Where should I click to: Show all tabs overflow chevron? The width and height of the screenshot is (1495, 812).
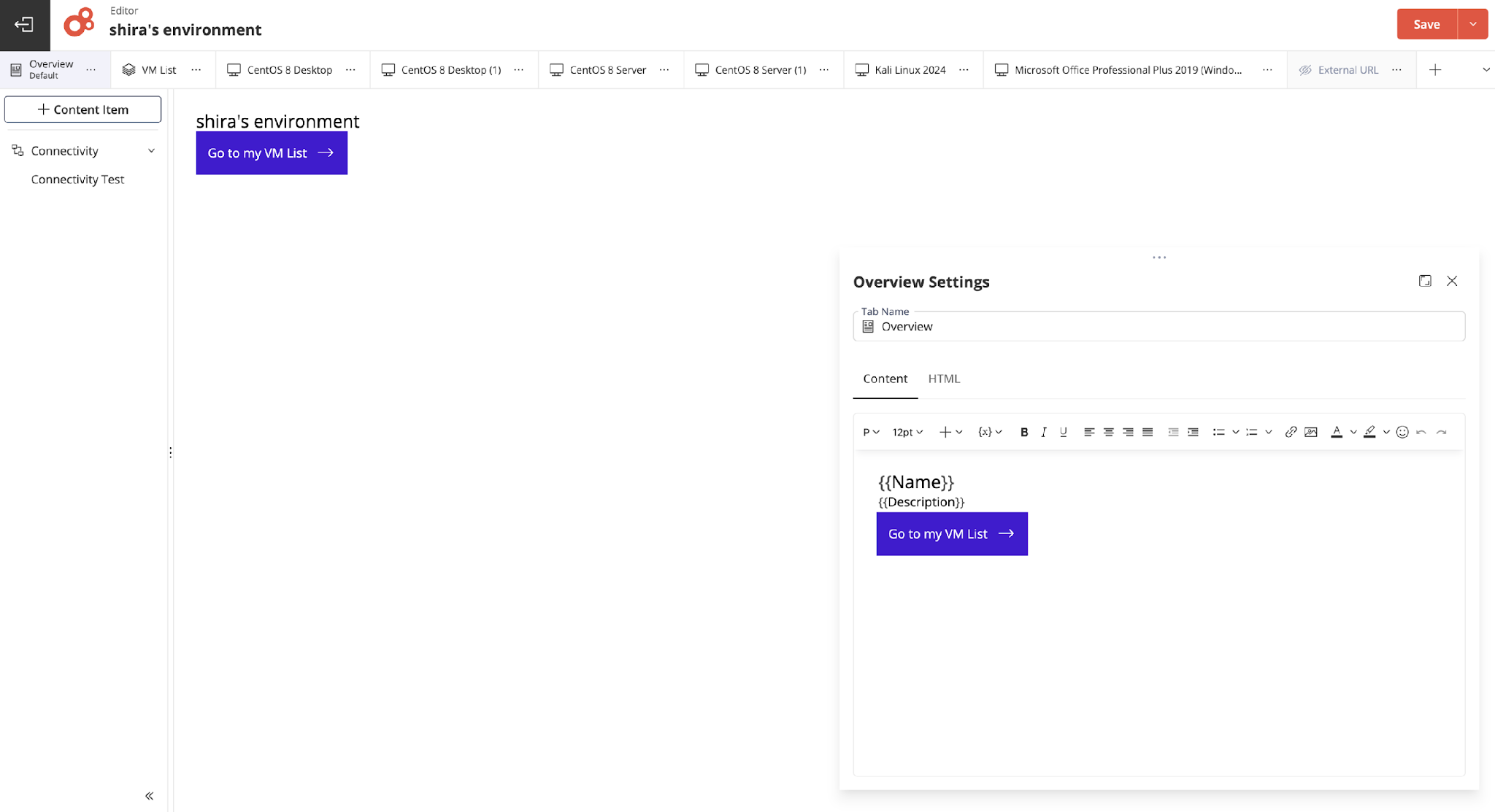coord(1486,70)
